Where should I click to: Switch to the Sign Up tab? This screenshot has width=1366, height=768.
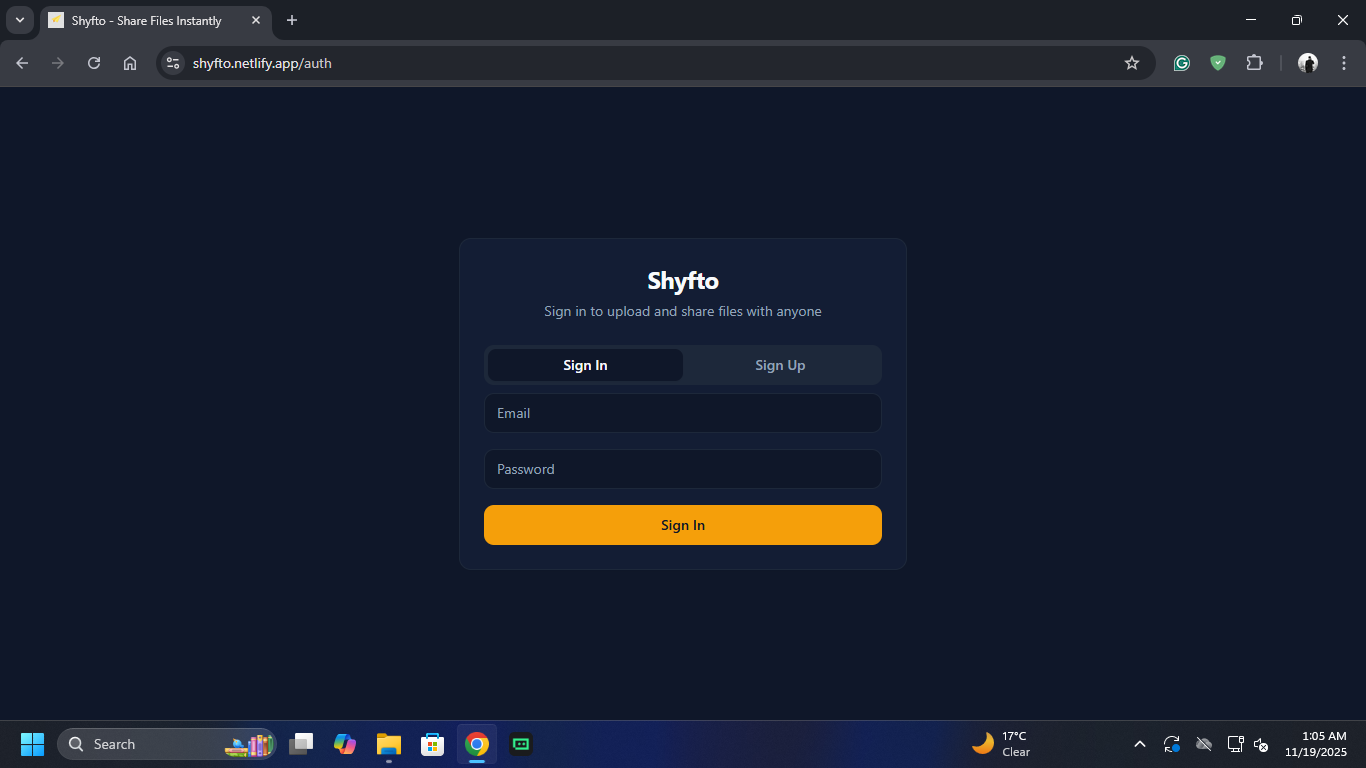point(780,365)
